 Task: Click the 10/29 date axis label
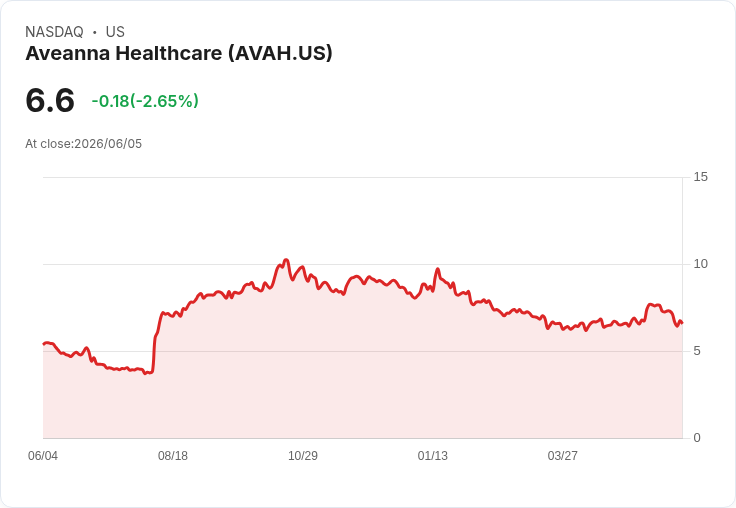pyautogui.click(x=303, y=456)
